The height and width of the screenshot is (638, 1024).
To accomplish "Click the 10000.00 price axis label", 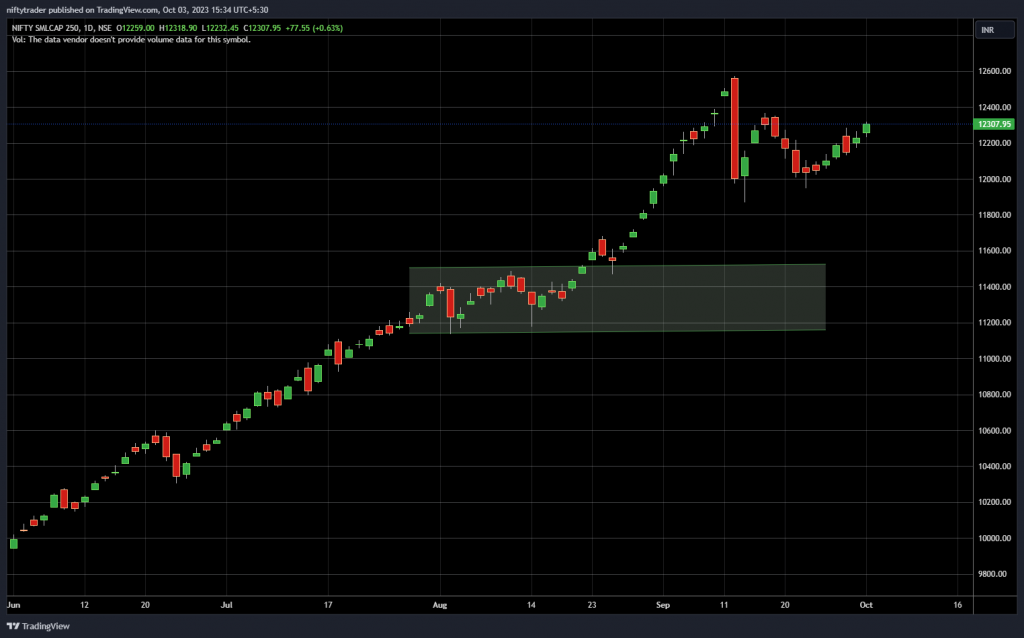I will 994,538.
